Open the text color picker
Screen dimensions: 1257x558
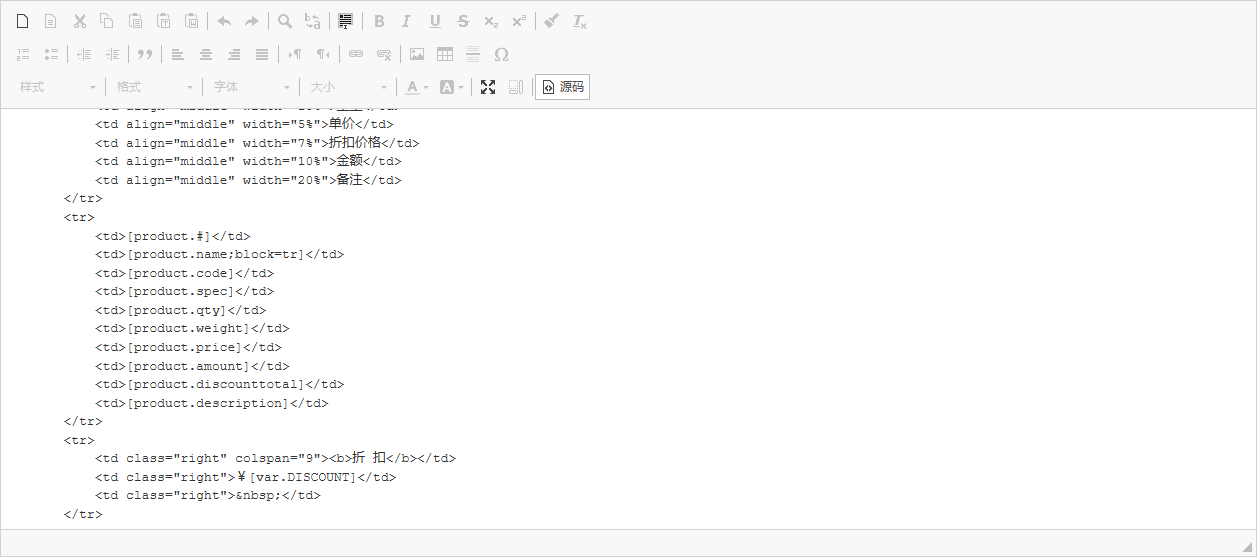(x=417, y=87)
